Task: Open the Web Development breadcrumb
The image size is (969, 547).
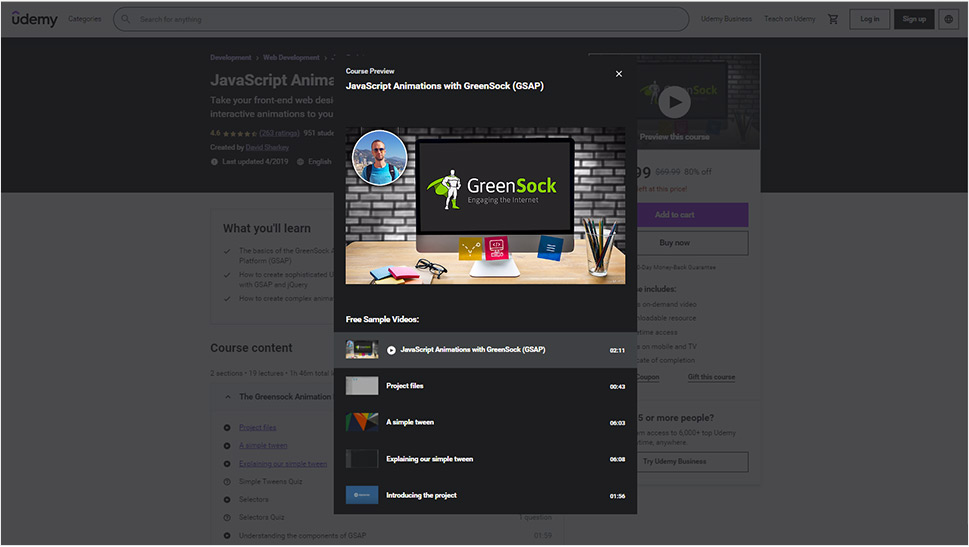Action: tap(291, 57)
